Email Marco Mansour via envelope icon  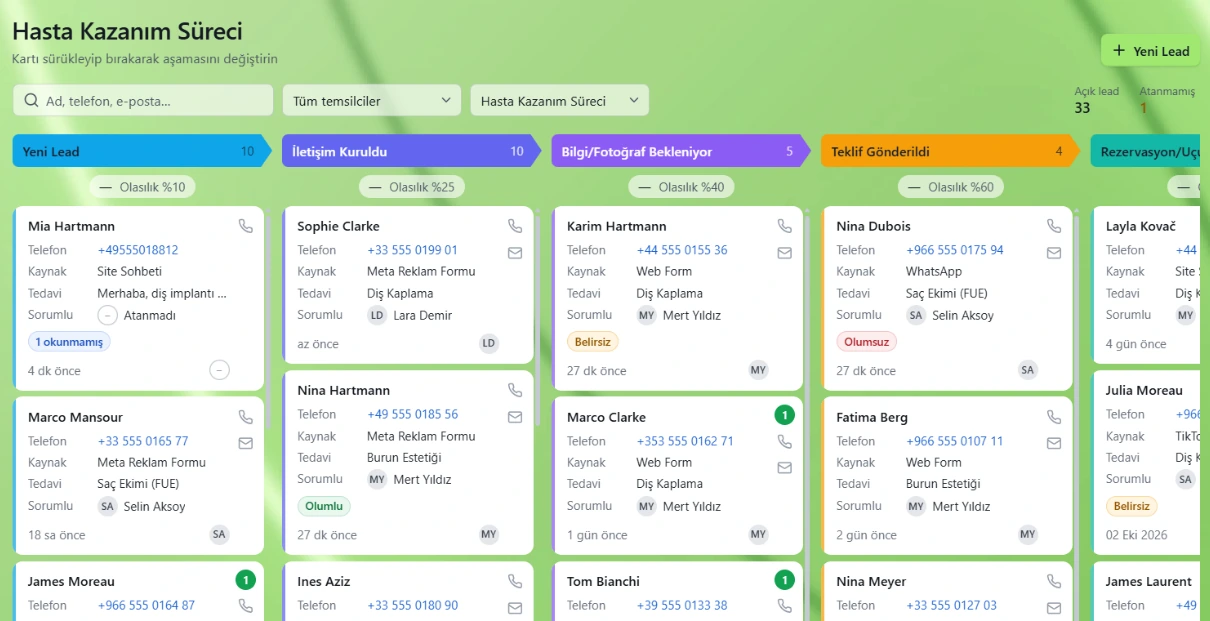246,443
